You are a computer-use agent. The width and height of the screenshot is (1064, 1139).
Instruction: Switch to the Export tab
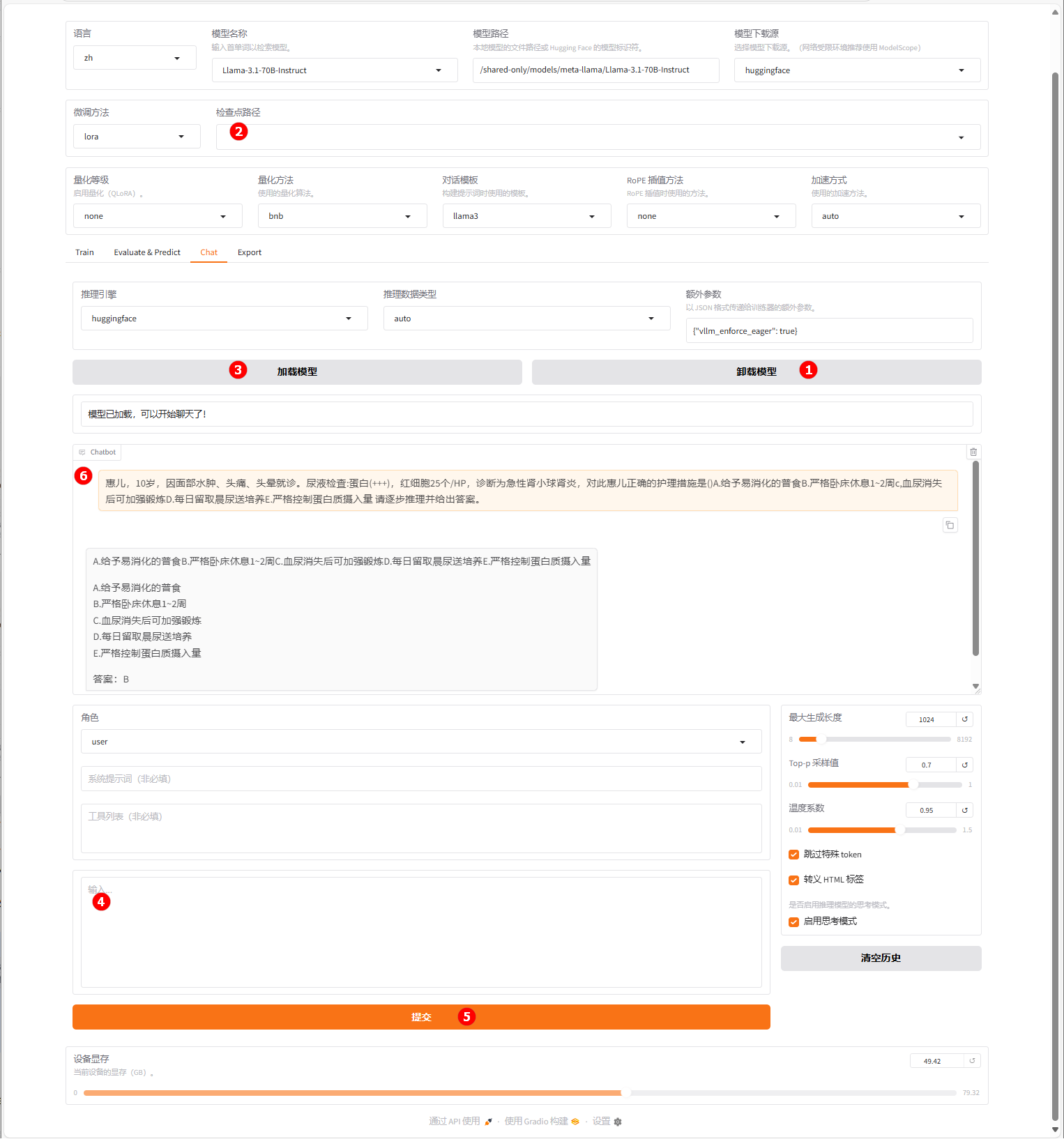249,252
